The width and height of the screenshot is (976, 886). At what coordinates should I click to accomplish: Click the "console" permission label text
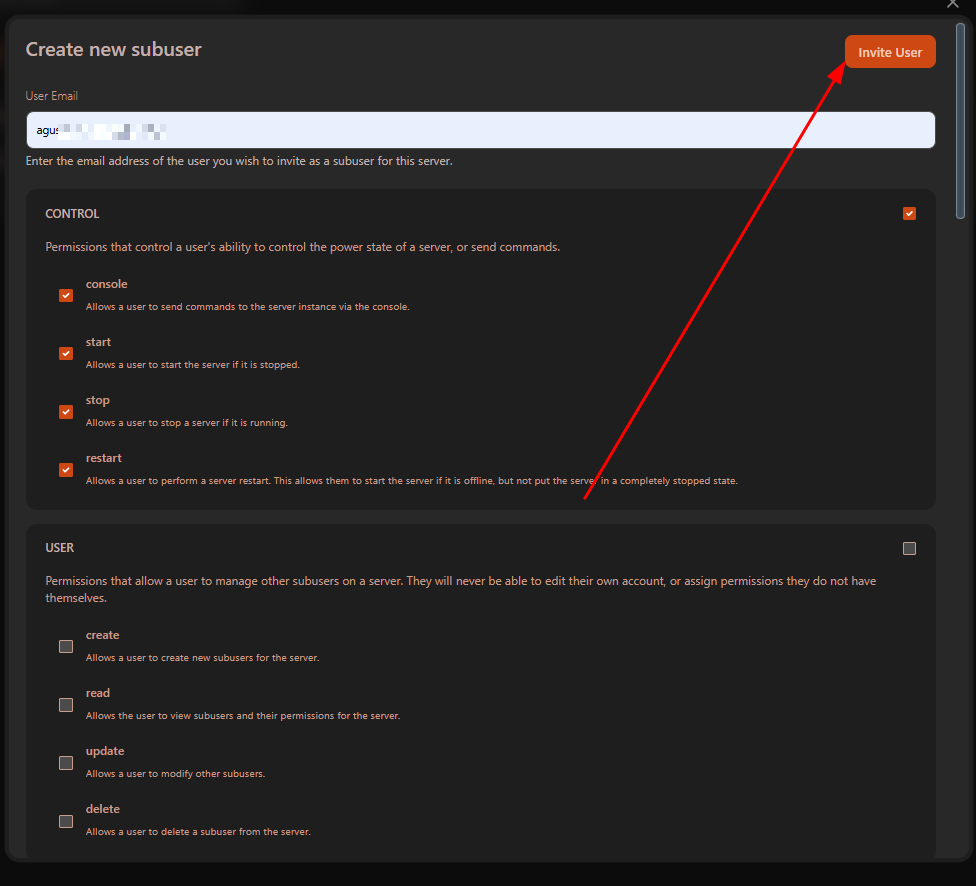tap(106, 284)
